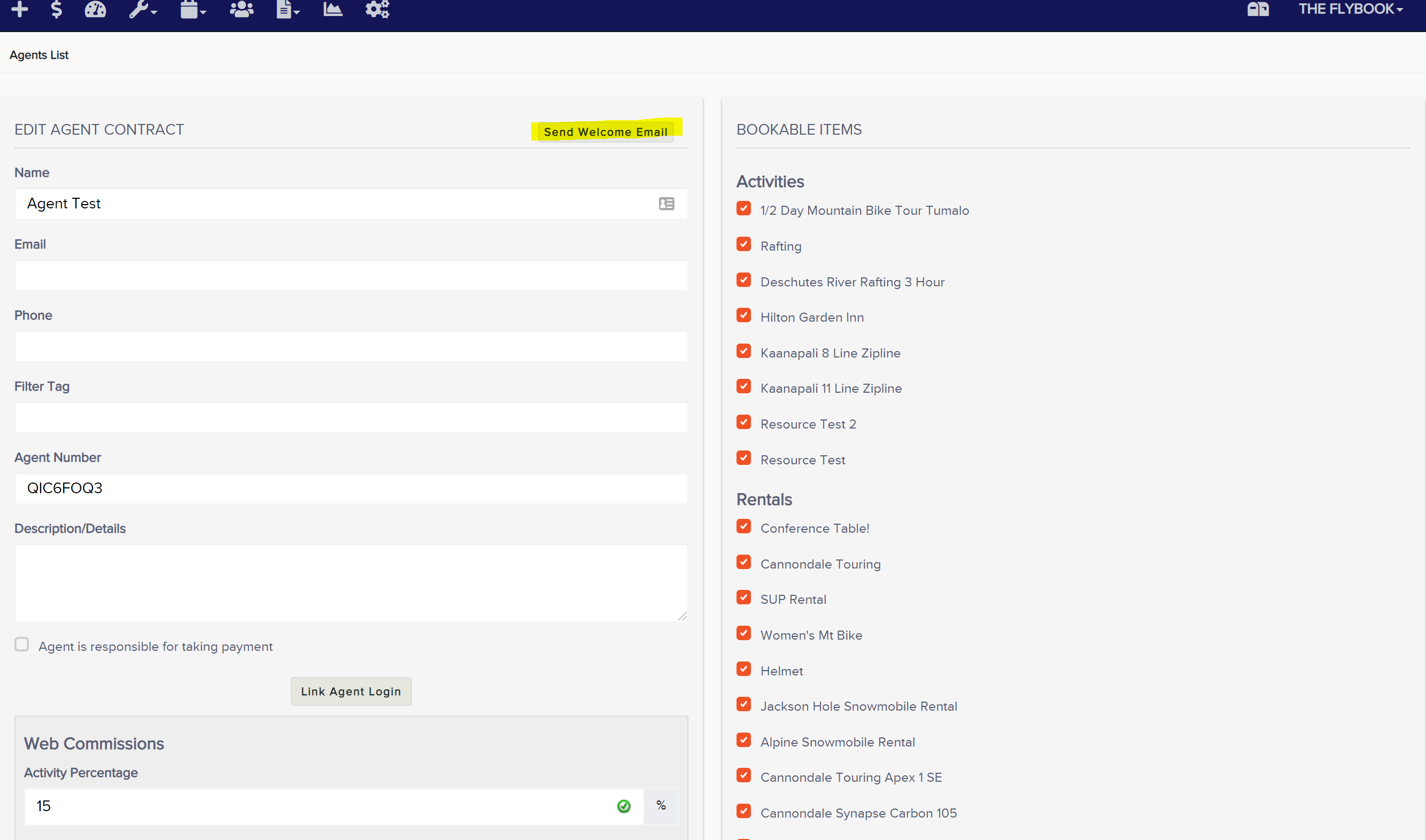This screenshot has height=840, width=1426.
Task: Click the Activity Percentage field showing 15
Action: (334, 806)
